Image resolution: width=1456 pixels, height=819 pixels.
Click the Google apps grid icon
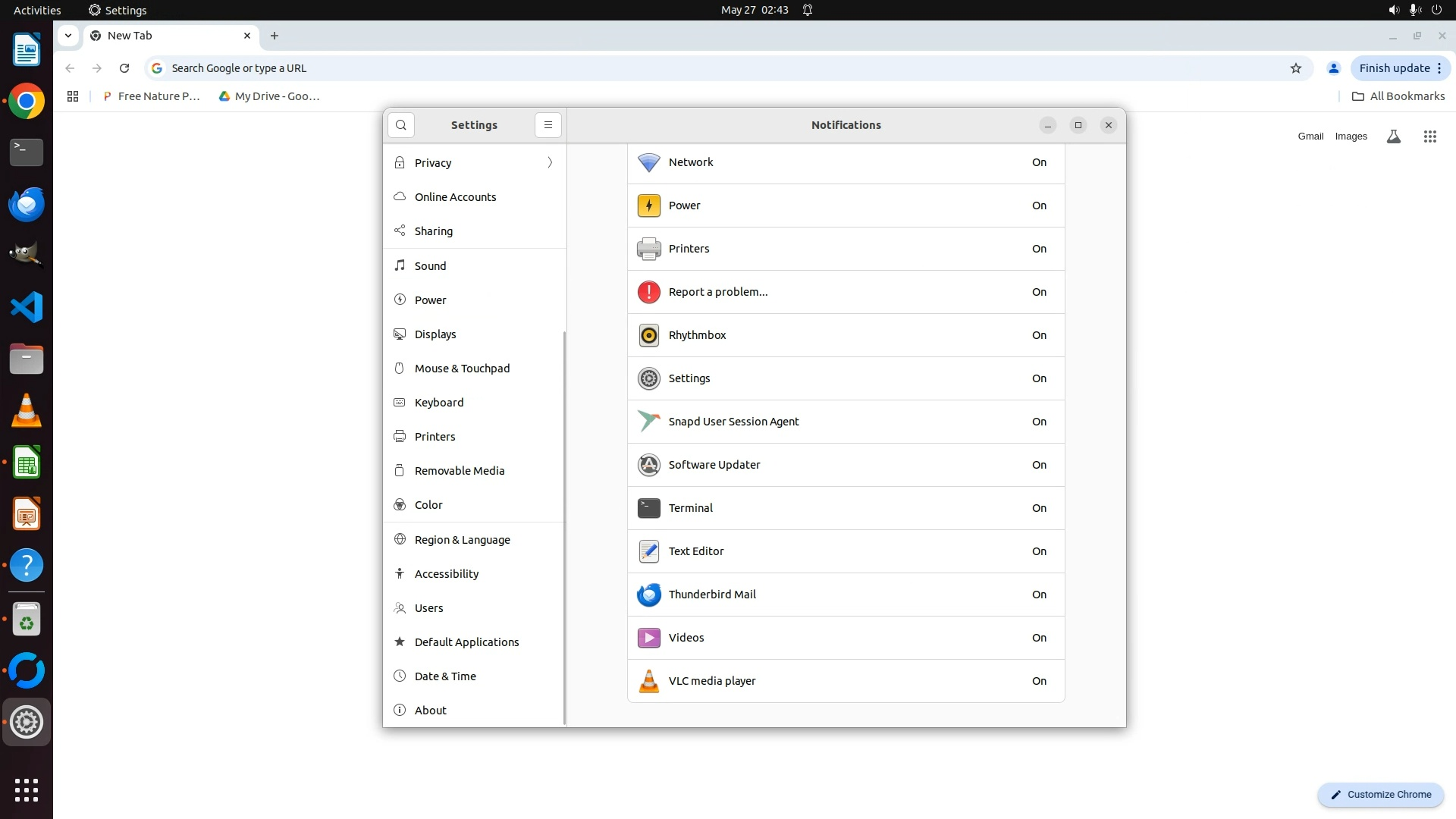point(1429,136)
